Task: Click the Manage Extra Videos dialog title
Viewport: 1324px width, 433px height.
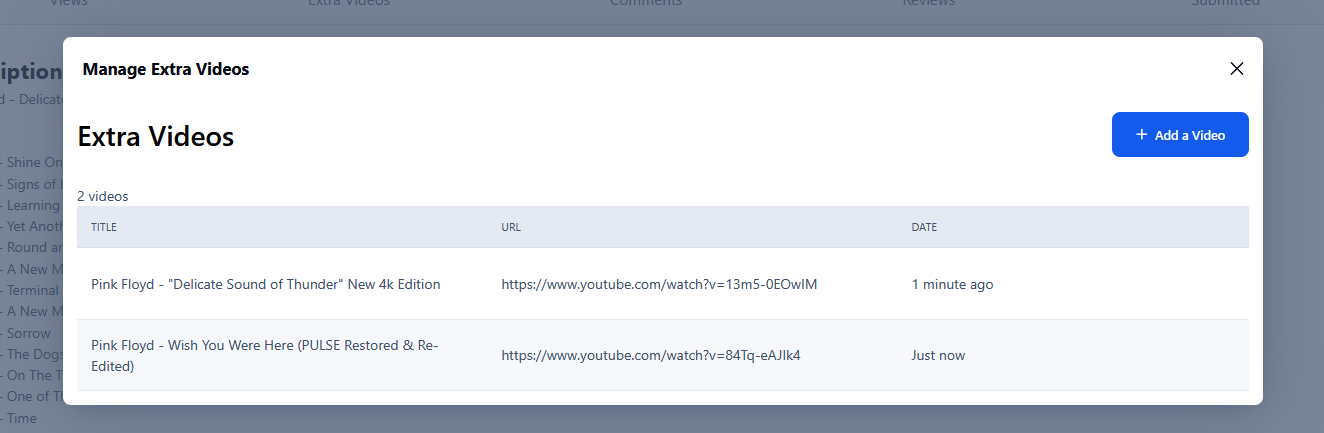Action: [166, 69]
